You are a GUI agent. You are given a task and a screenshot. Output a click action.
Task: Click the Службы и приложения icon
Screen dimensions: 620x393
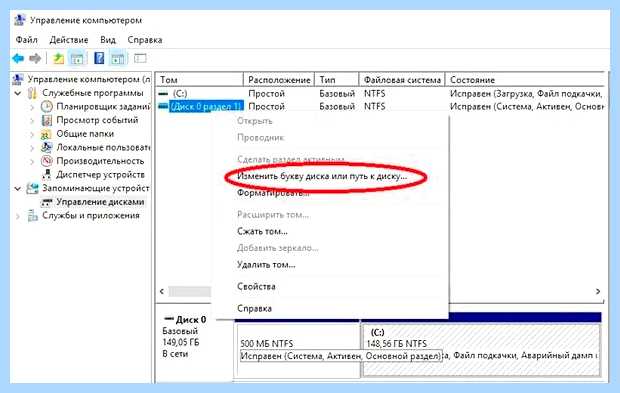[32, 215]
